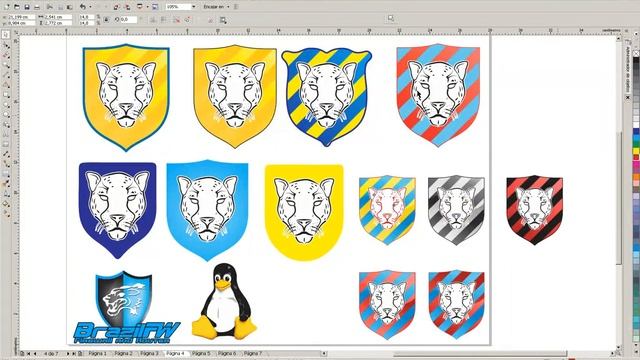
Task: Switch to the Página 1 tab
Action: point(97,353)
